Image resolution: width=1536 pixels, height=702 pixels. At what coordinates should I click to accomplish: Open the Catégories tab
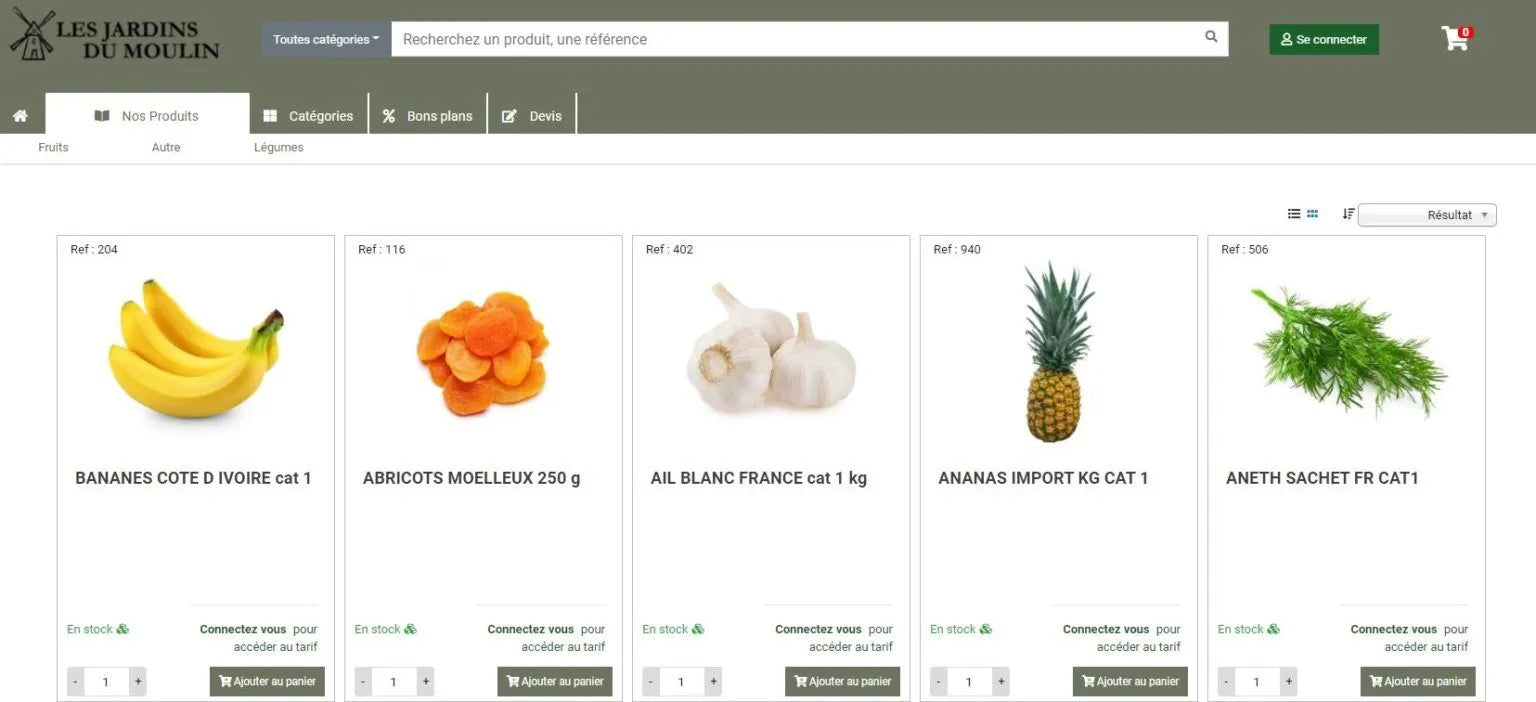[x=309, y=116]
